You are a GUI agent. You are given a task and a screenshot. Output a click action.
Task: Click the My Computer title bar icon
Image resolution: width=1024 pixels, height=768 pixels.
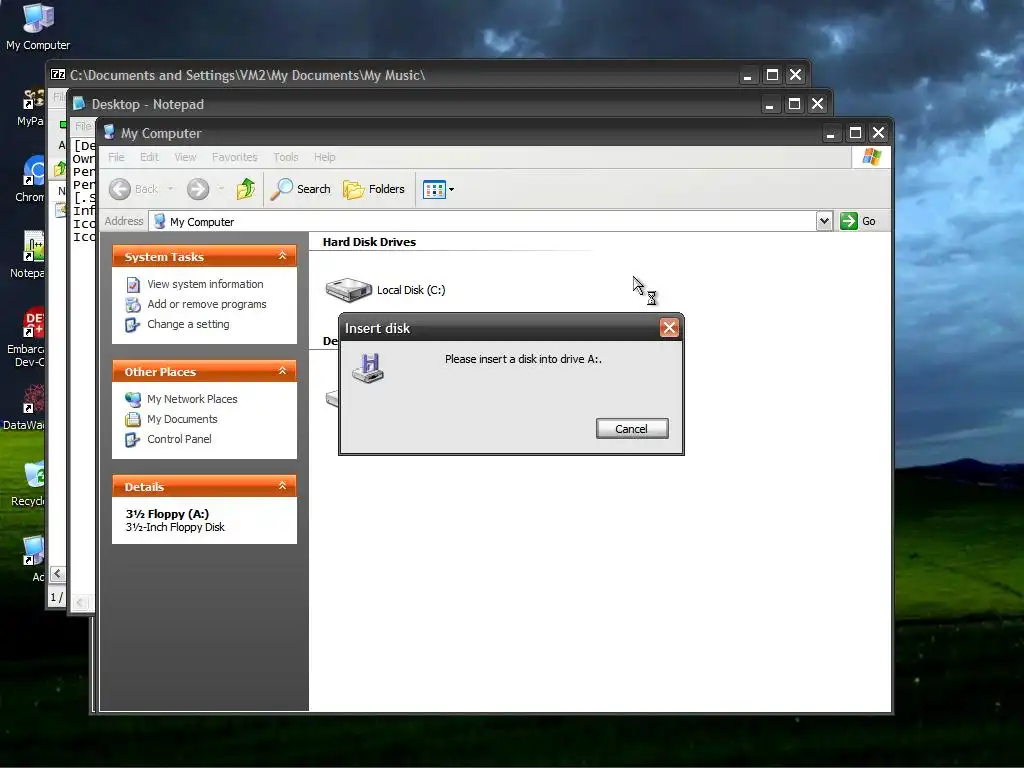(109, 133)
